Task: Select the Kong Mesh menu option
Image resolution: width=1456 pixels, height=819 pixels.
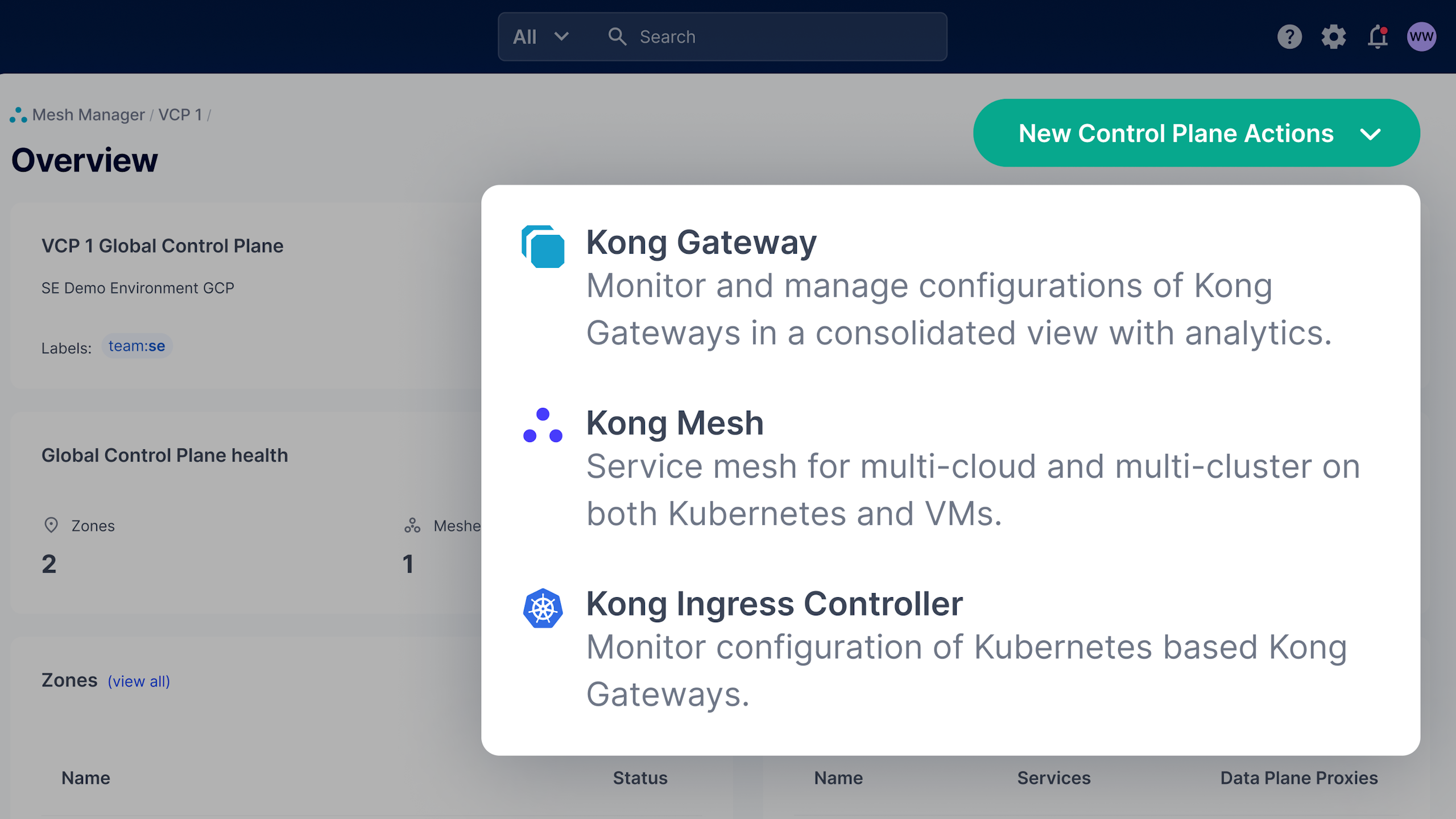Action: (675, 423)
